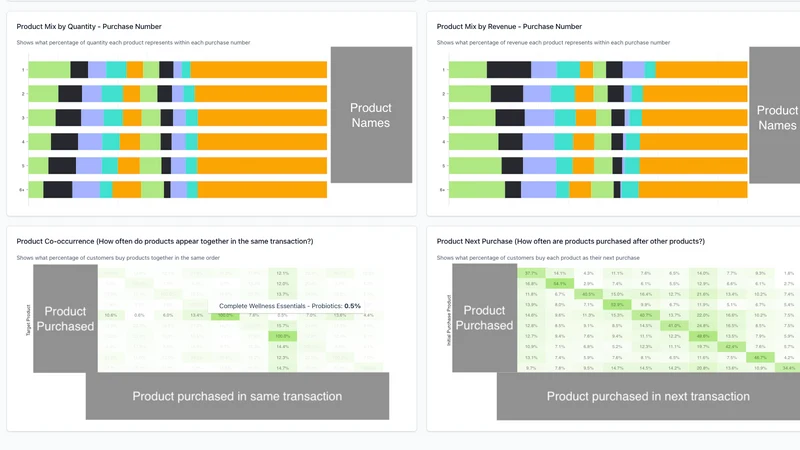The width and height of the screenshot is (800, 450).
Task: Click the 'Product Mix by Quantity - Purchase Number' title
Action: point(89,27)
